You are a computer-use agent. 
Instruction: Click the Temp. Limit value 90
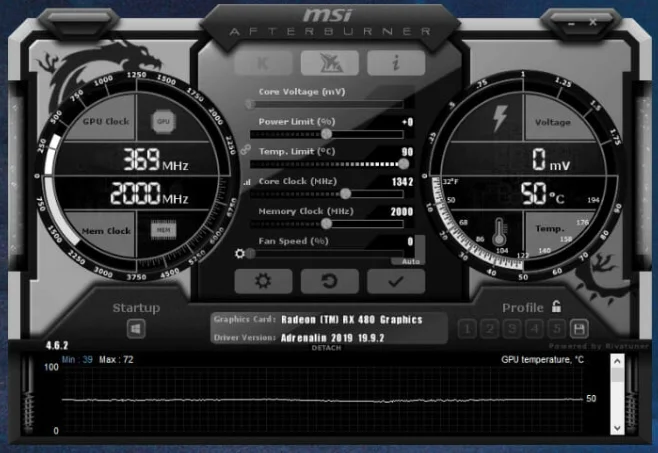(x=407, y=152)
